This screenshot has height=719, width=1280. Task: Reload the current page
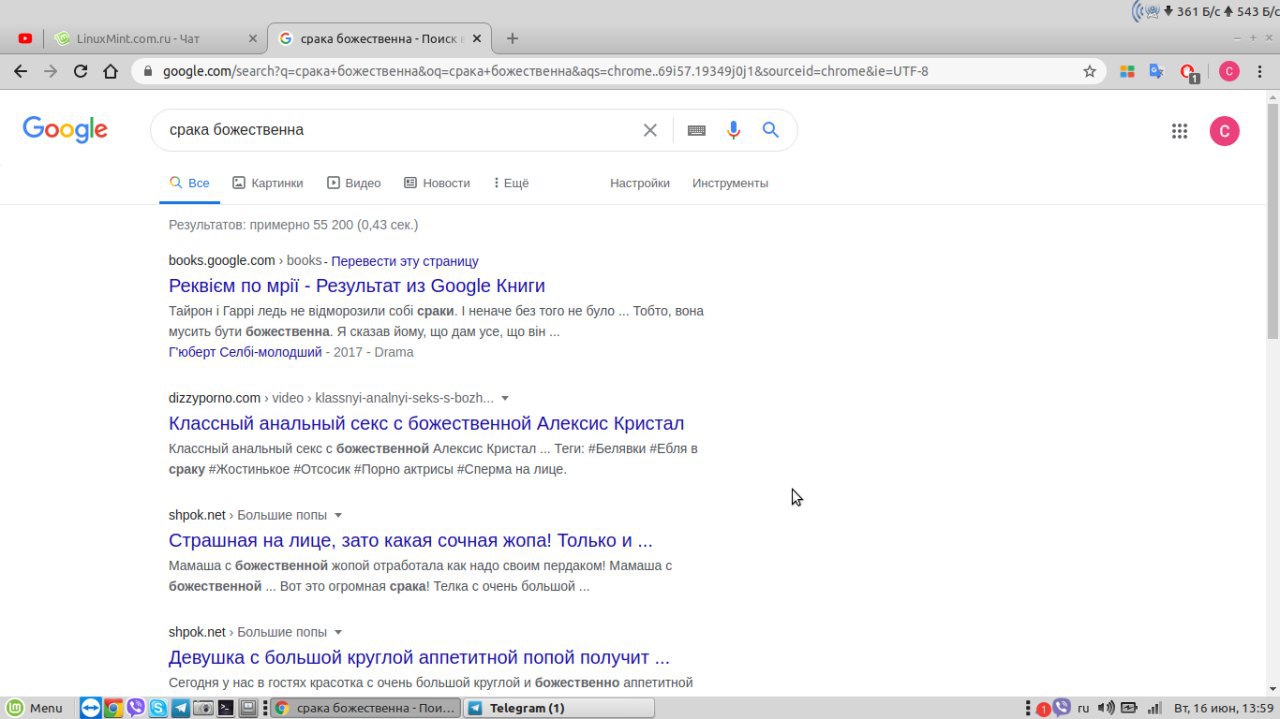coord(81,71)
